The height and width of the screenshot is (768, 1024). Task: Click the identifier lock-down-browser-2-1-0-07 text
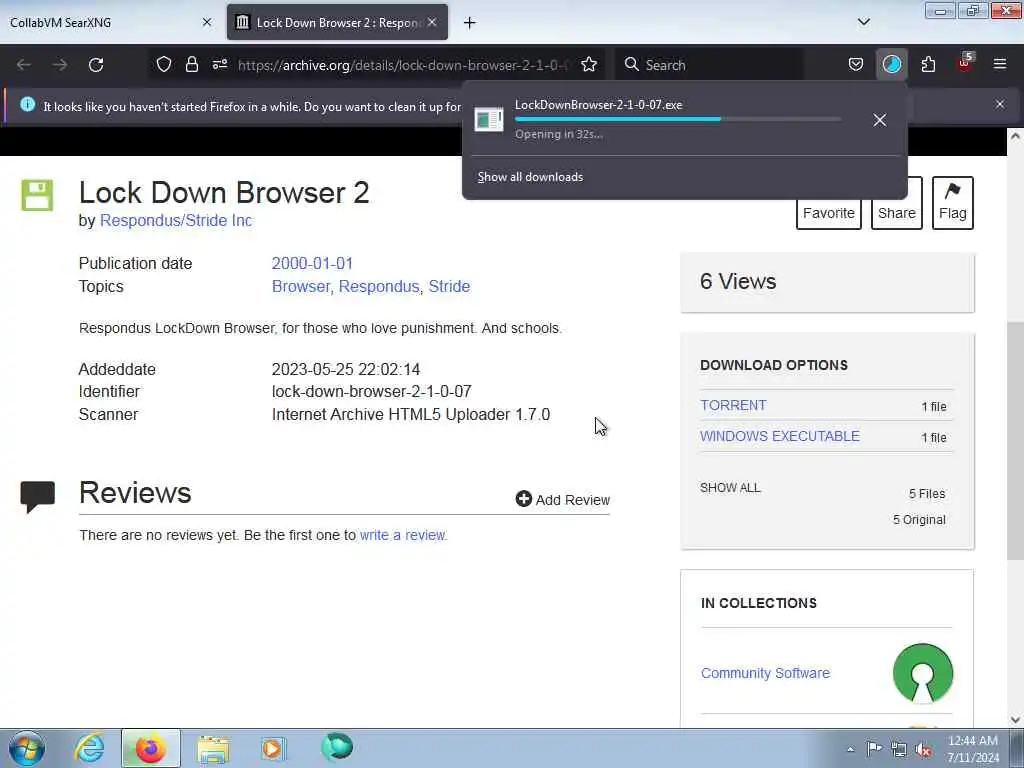click(372, 391)
